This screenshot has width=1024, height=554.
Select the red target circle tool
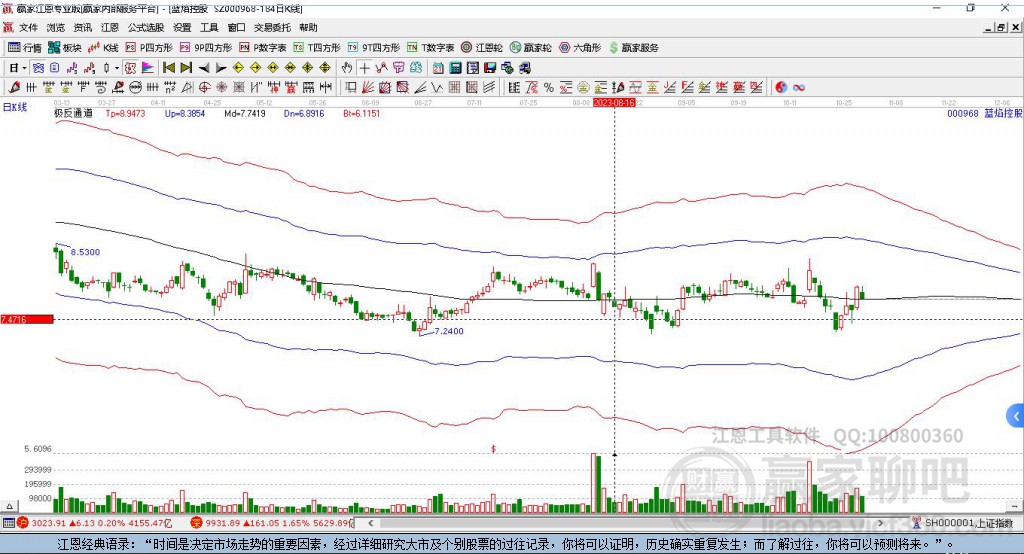(204, 87)
